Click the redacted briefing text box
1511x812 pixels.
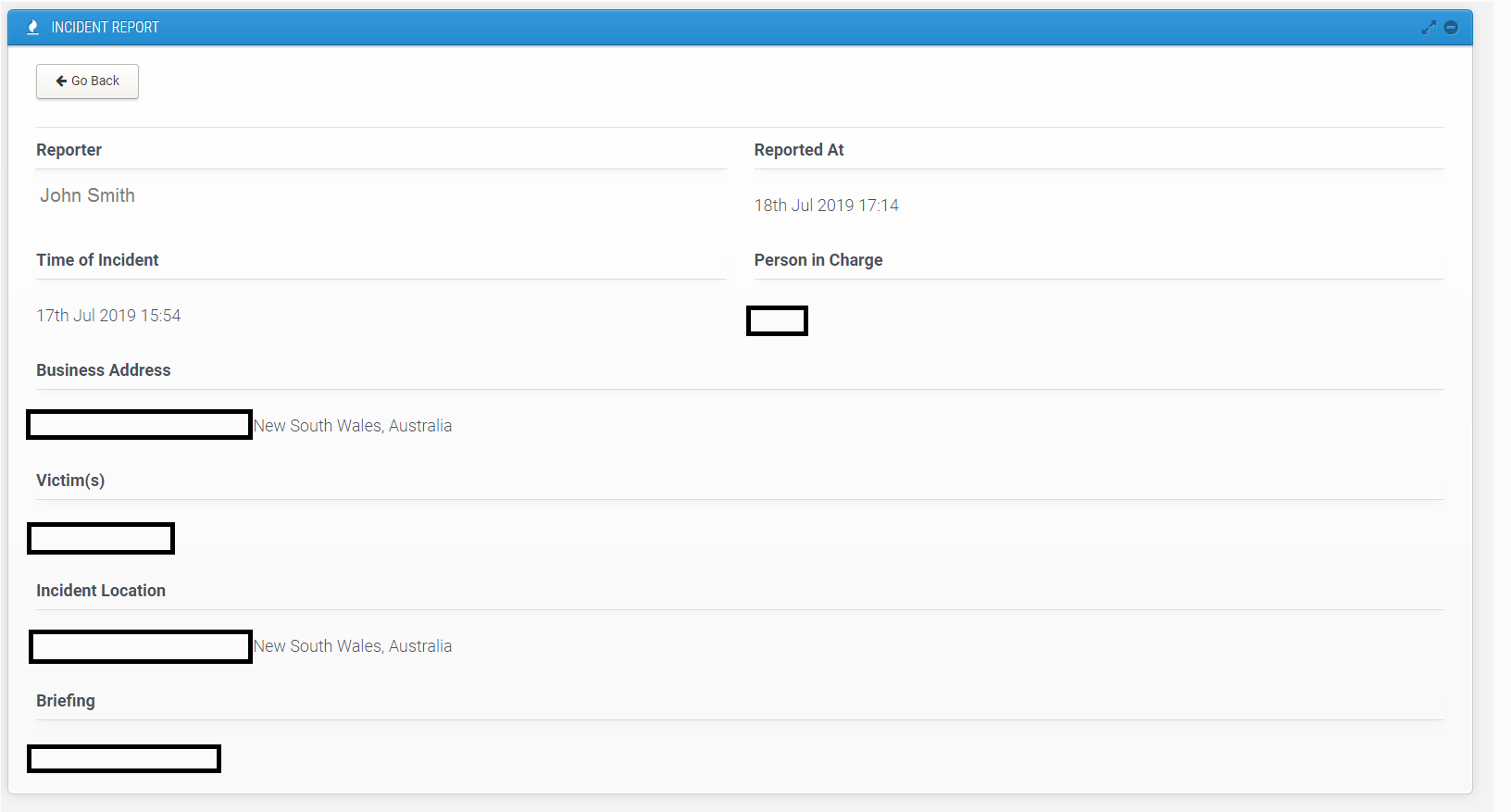point(124,759)
